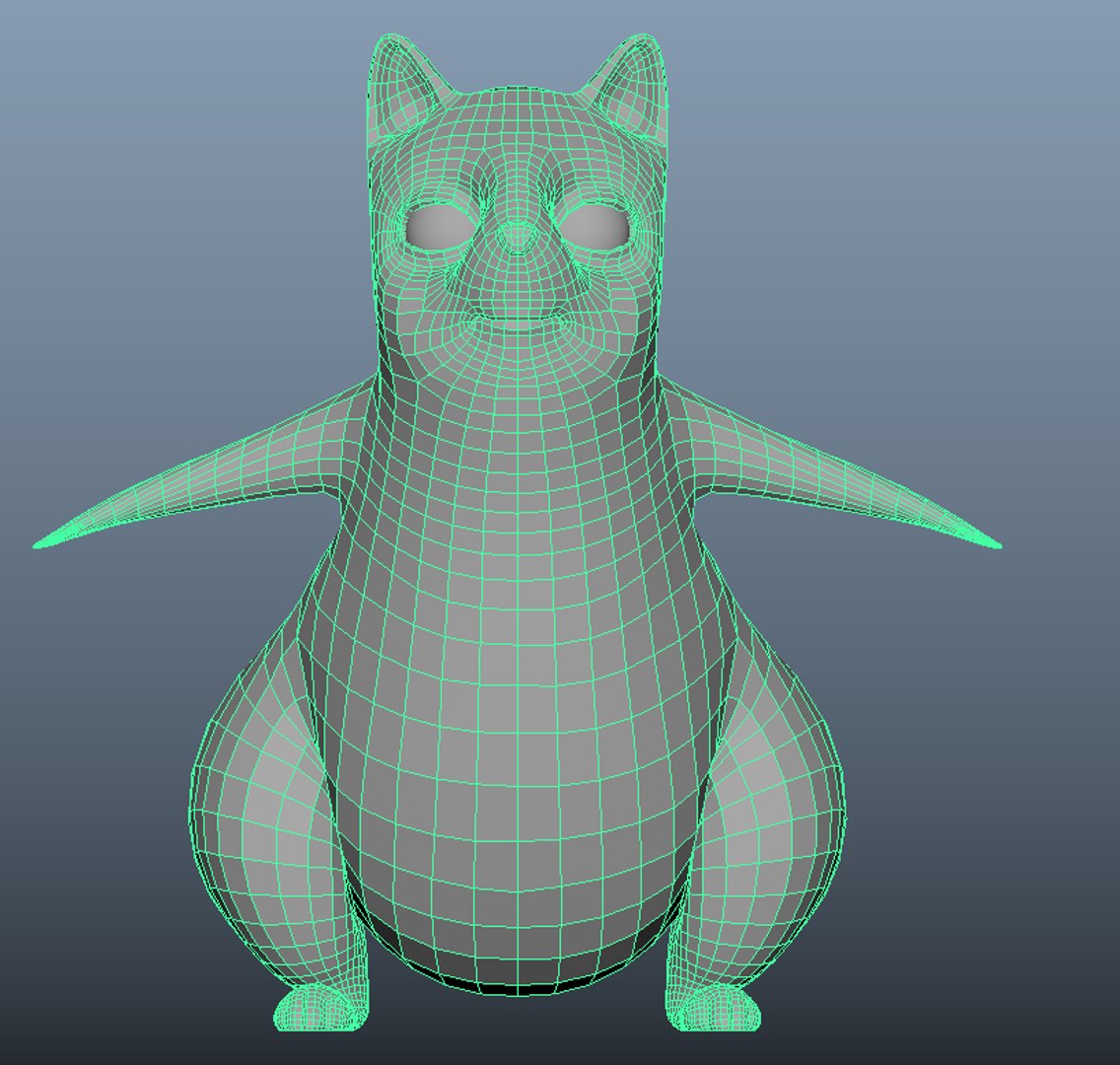Select the wing-like arm extending toward the right
Viewport: 1120px width, 1065px height.
828,466
